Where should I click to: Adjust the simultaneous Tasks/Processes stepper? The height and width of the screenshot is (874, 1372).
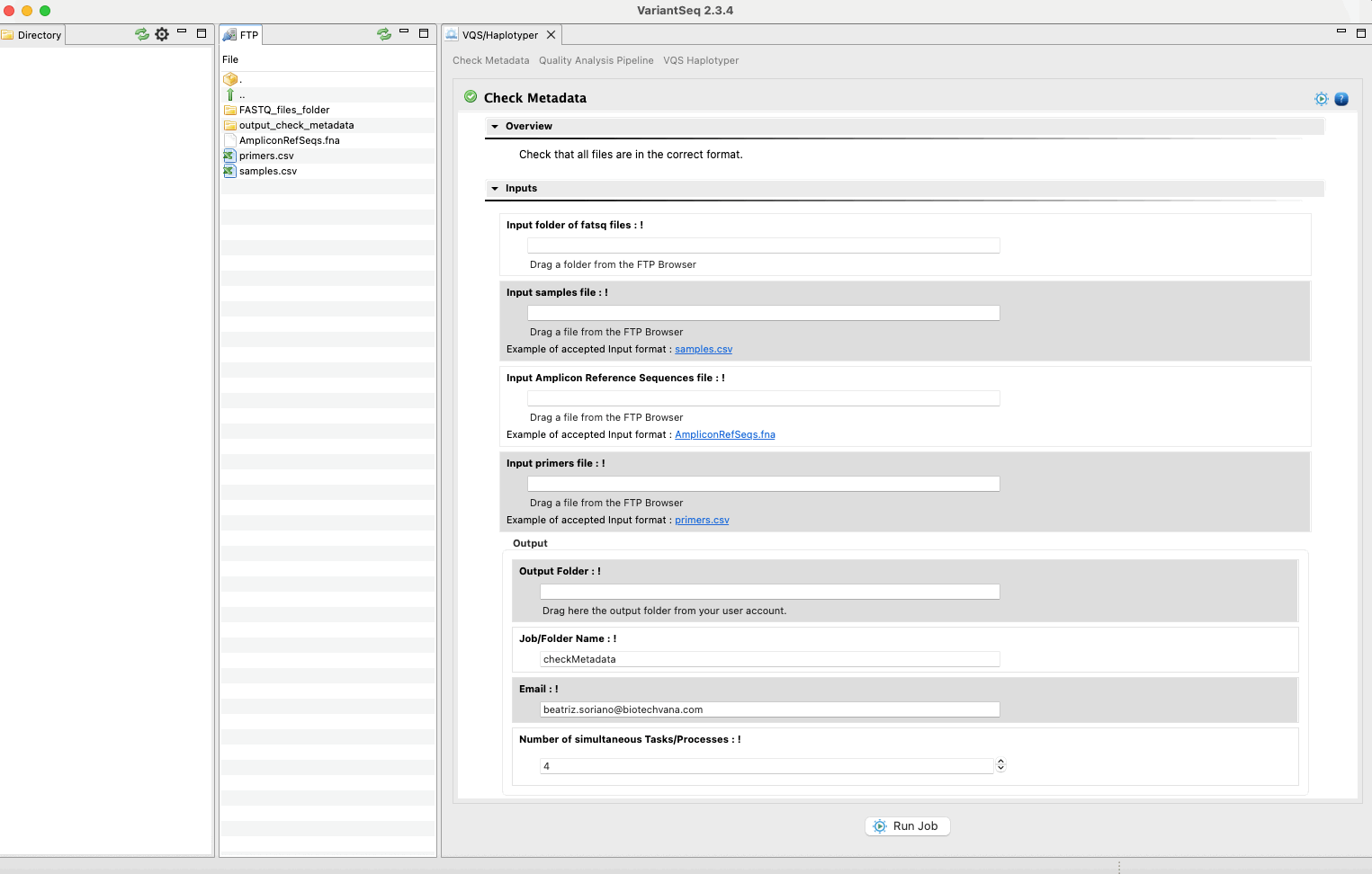tap(1000, 765)
